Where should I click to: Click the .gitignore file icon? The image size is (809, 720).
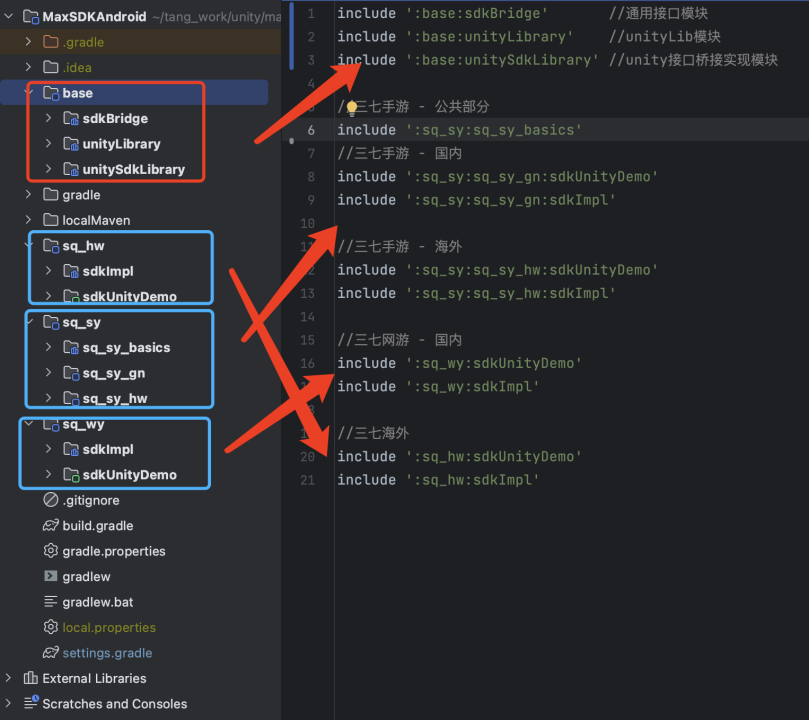click(51, 500)
